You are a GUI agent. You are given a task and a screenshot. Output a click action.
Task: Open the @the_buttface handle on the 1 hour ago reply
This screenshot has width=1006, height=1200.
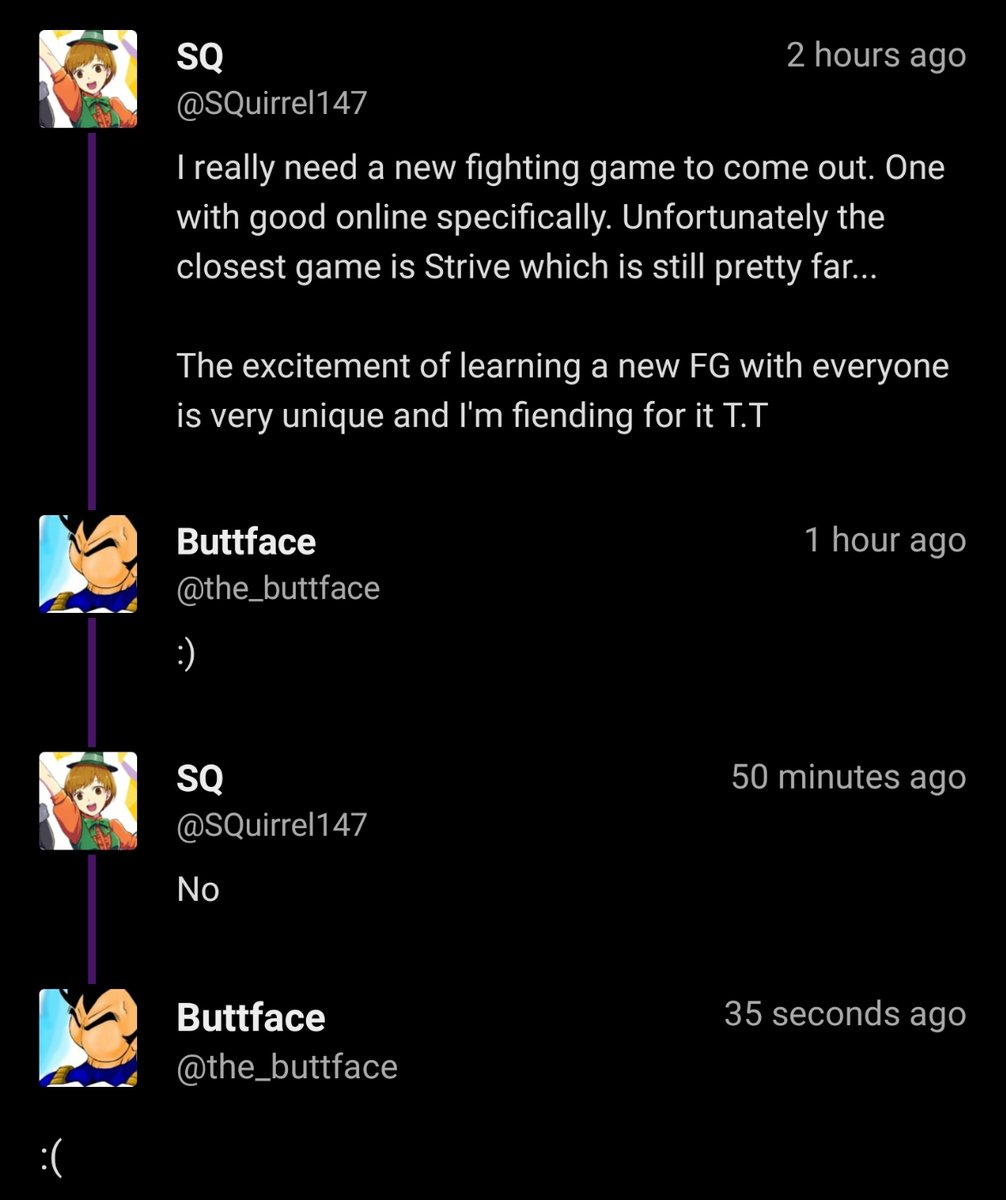[x=278, y=588]
